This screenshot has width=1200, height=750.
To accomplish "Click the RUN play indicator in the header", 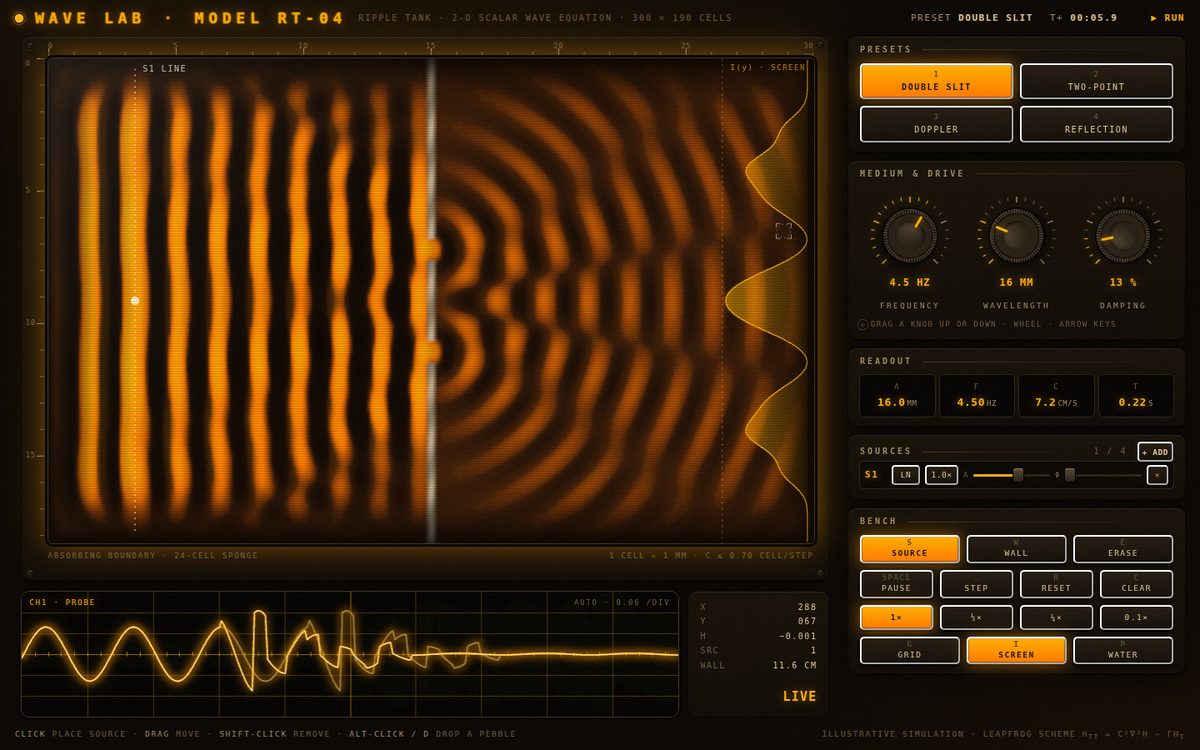I will [1168, 18].
